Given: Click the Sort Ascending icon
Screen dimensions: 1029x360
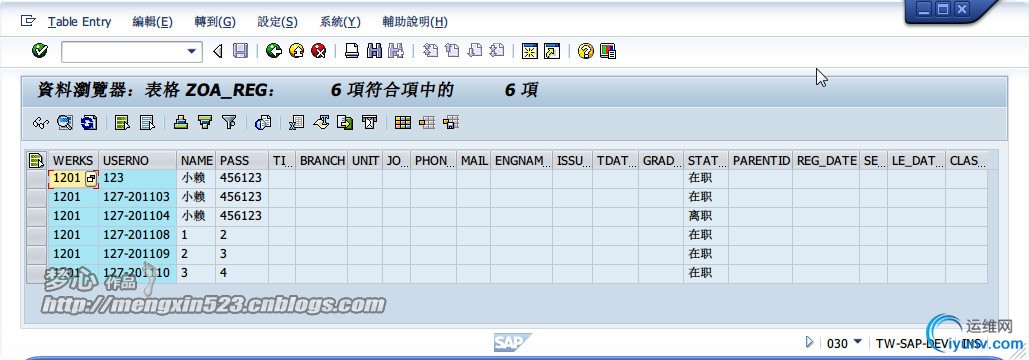Looking at the screenshot, I should click(x=181, y=123).
